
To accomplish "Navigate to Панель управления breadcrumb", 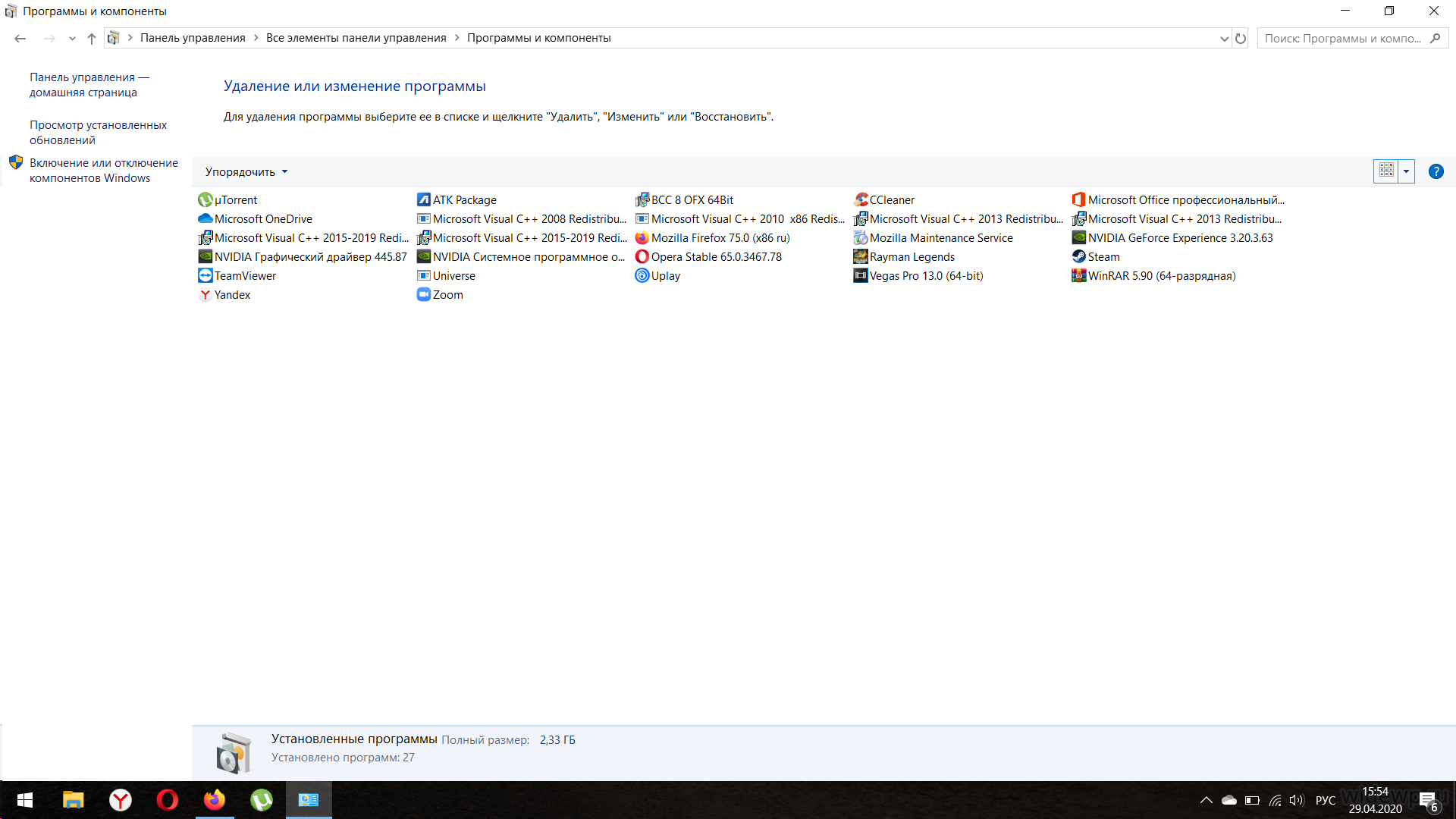I will click(193, 38).
